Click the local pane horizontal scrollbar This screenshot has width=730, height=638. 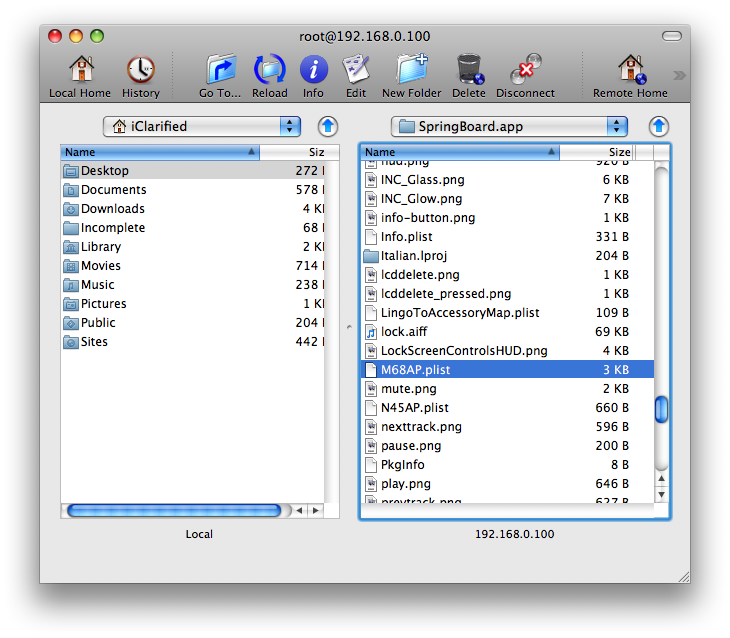click(x=173, y=510)
